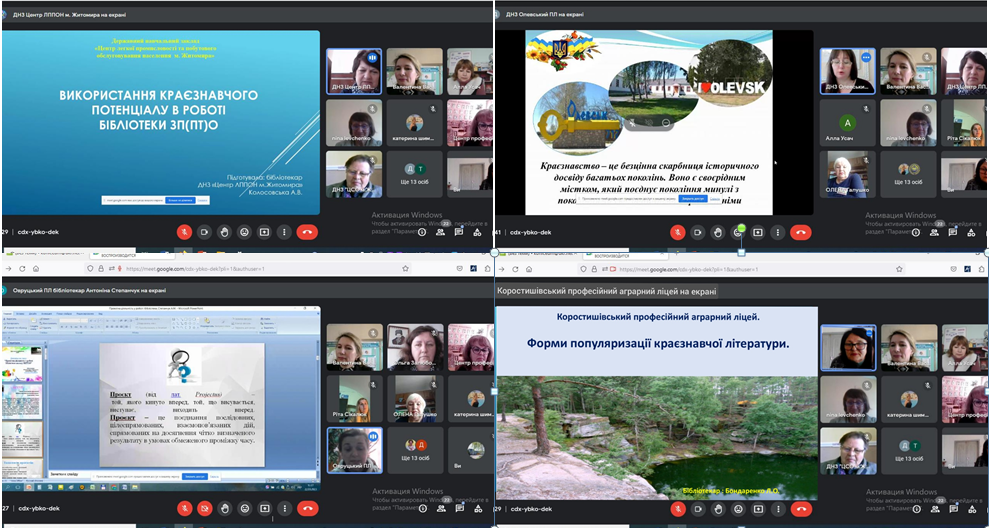Open meeting details info icon in Житомир meeting
This screenshot has height=528, width=989.
tap(422, 232)
